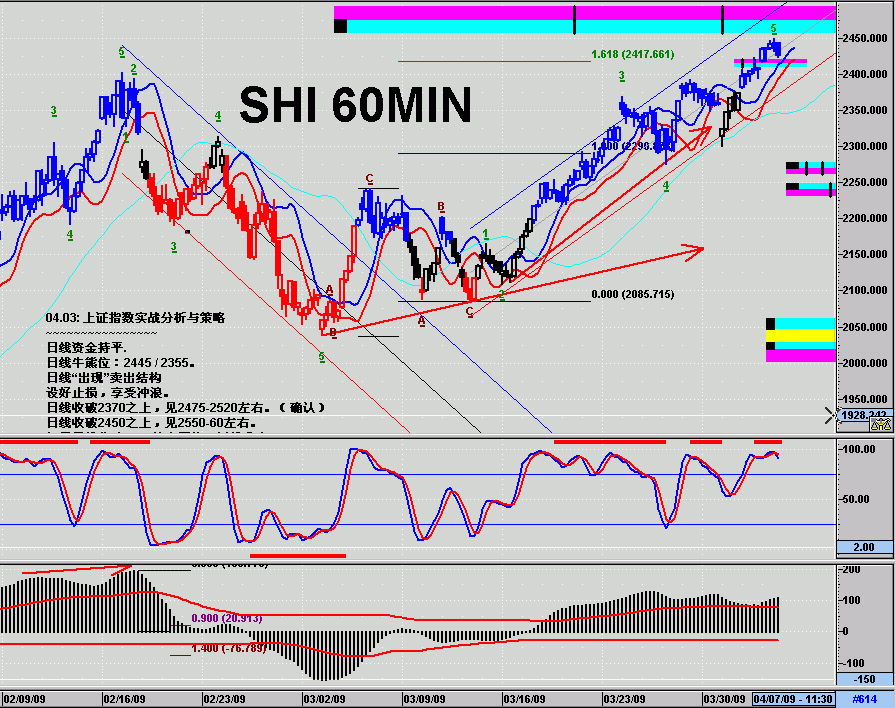Click the 50.00 oscillator axis label
Screen dimensions: 895x708
856,499
